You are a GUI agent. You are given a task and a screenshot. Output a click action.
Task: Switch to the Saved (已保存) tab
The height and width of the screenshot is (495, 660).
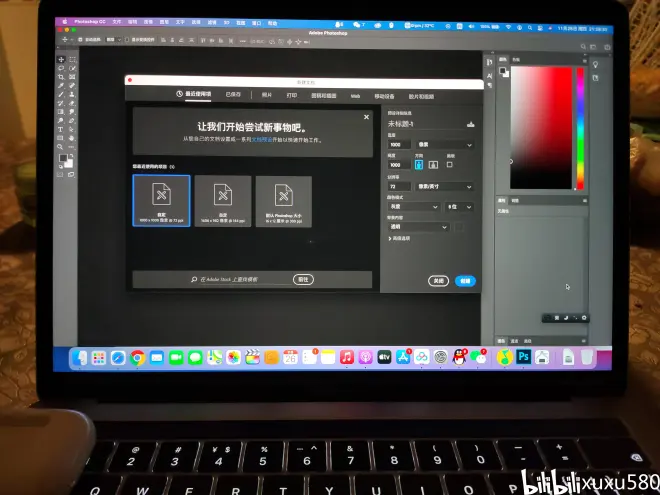coord(233,95)
